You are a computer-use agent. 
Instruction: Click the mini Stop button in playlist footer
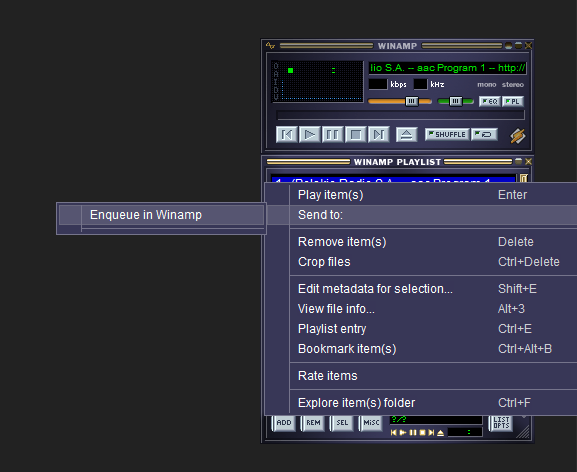[422, 433]
